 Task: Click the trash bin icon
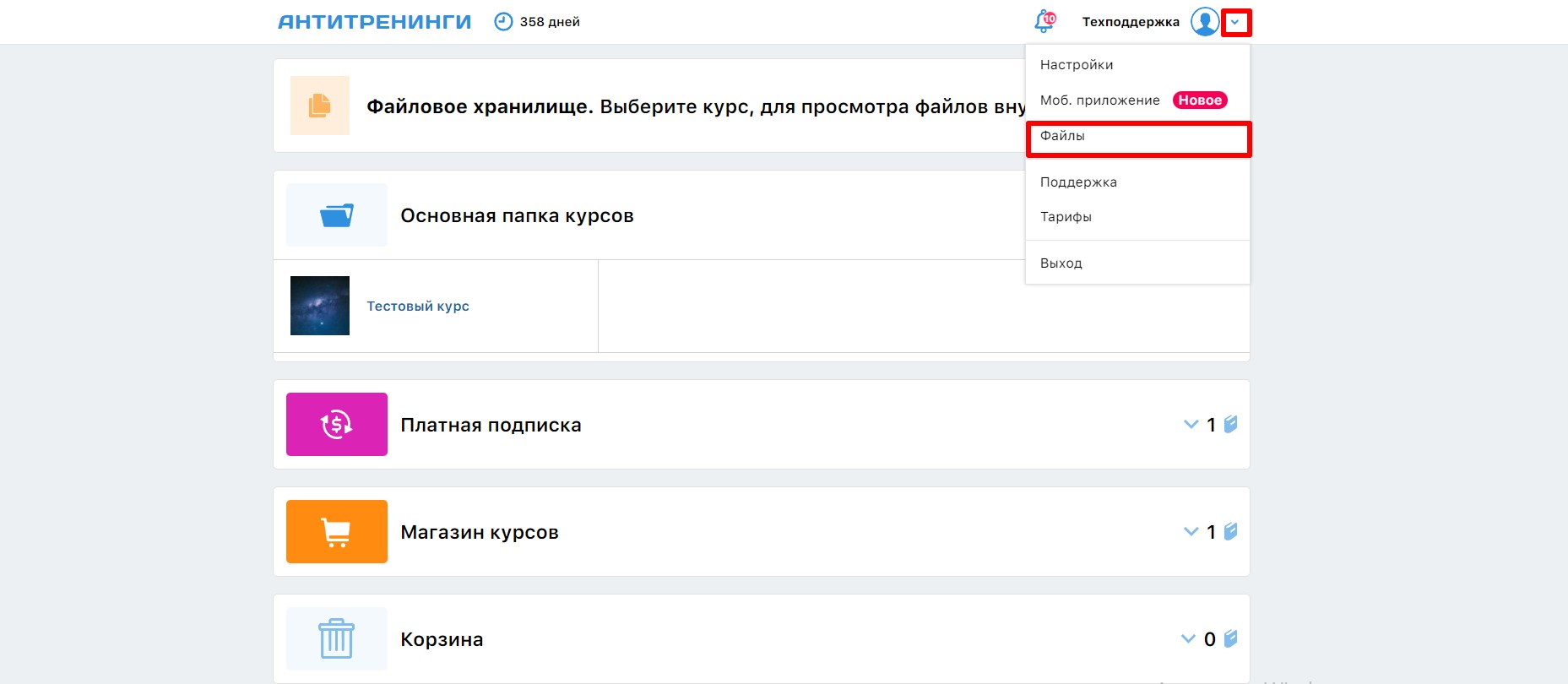coord(336,638)
